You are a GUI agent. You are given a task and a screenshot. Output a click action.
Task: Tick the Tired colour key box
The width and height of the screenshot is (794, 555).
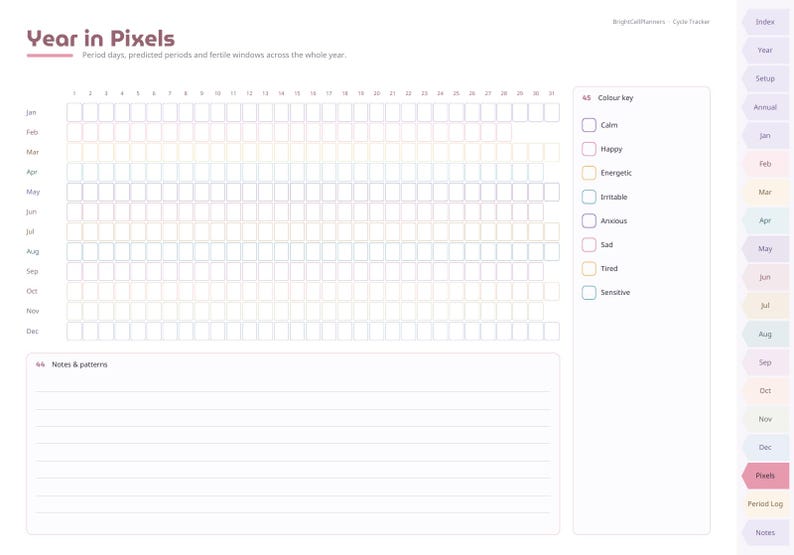(x=589, y=268)
